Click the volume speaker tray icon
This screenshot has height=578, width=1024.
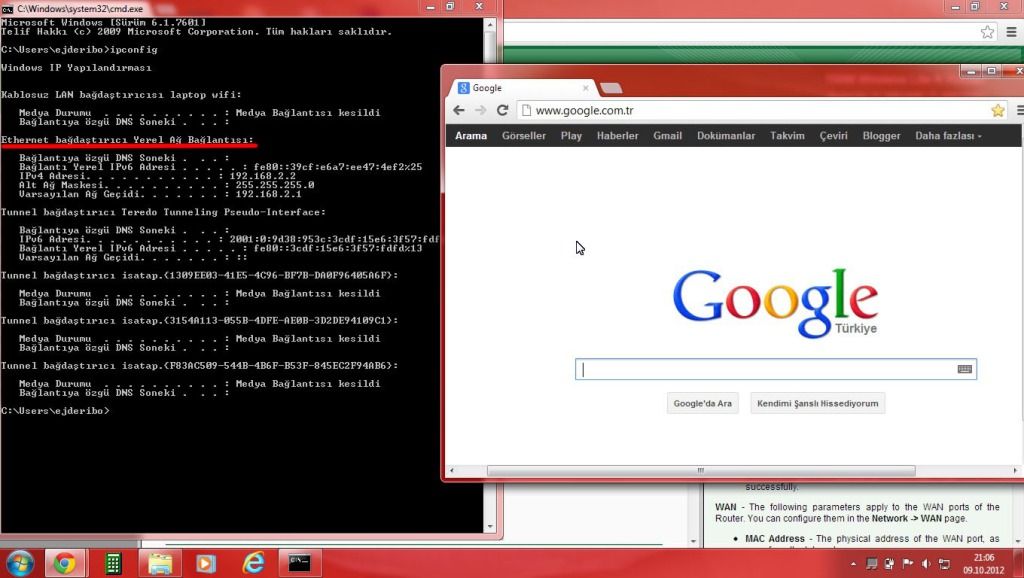926,564
